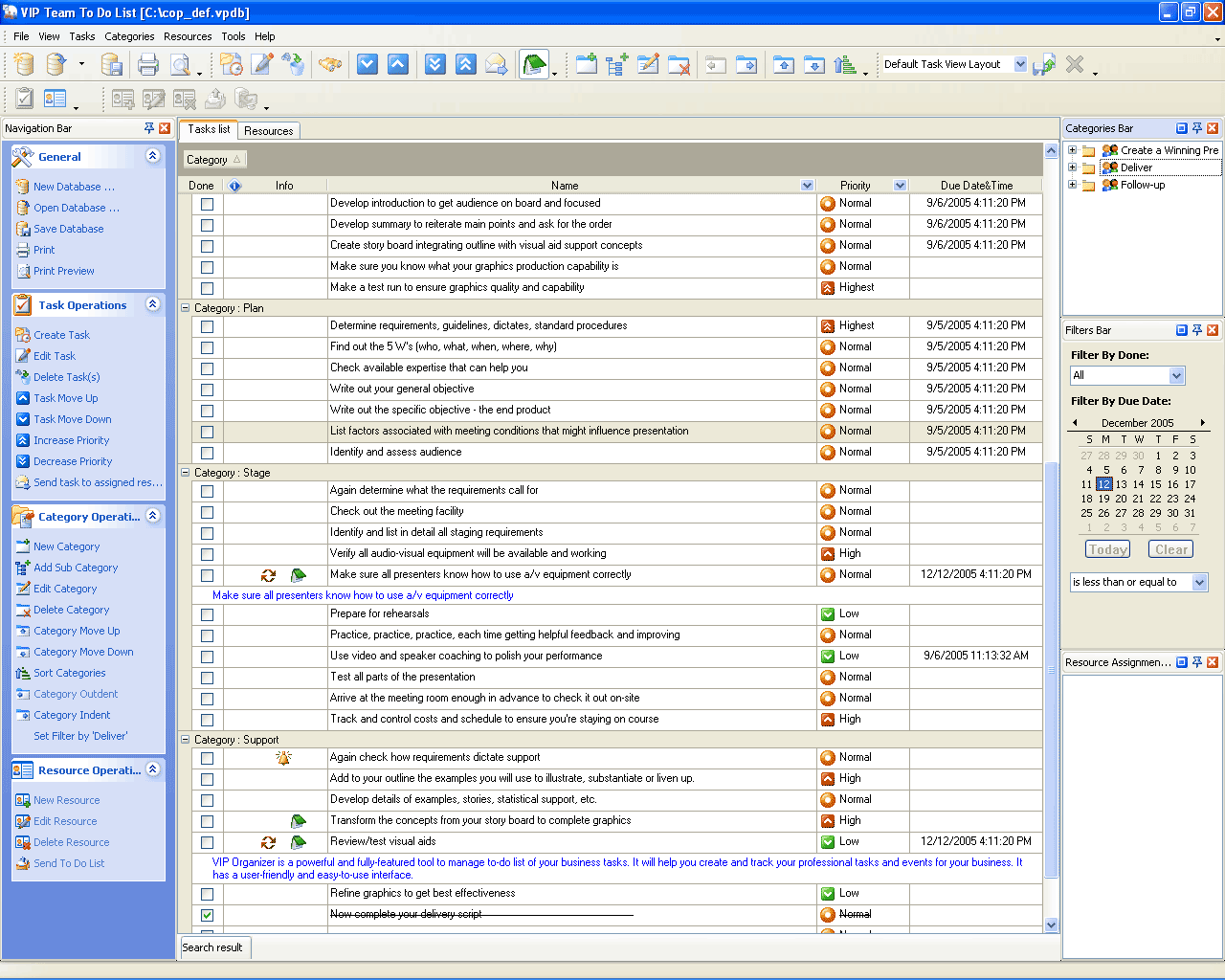Collapse the 'Category : Stage' group

point(186,473)
